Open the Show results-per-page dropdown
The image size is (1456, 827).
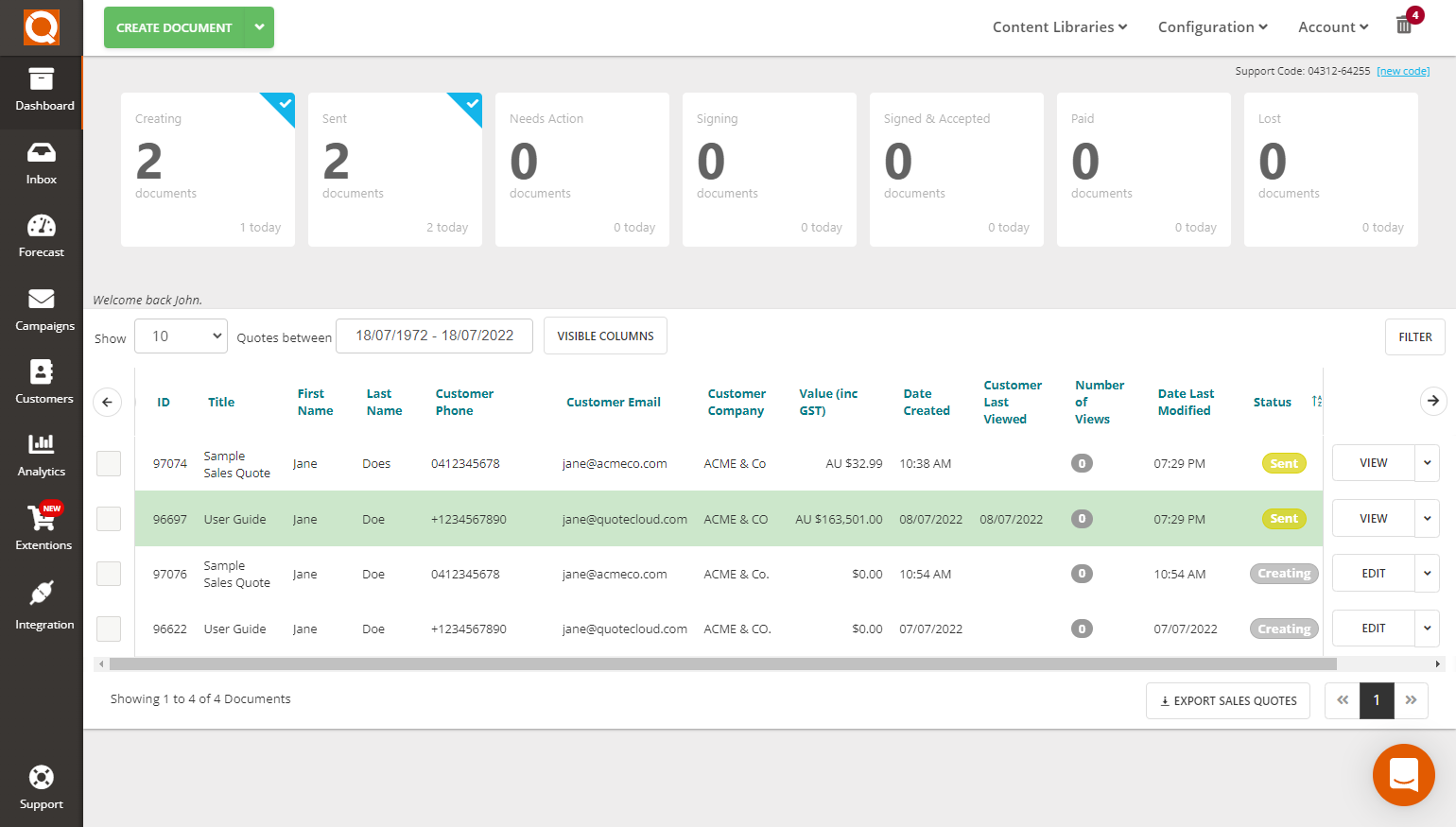click(181, 336)
